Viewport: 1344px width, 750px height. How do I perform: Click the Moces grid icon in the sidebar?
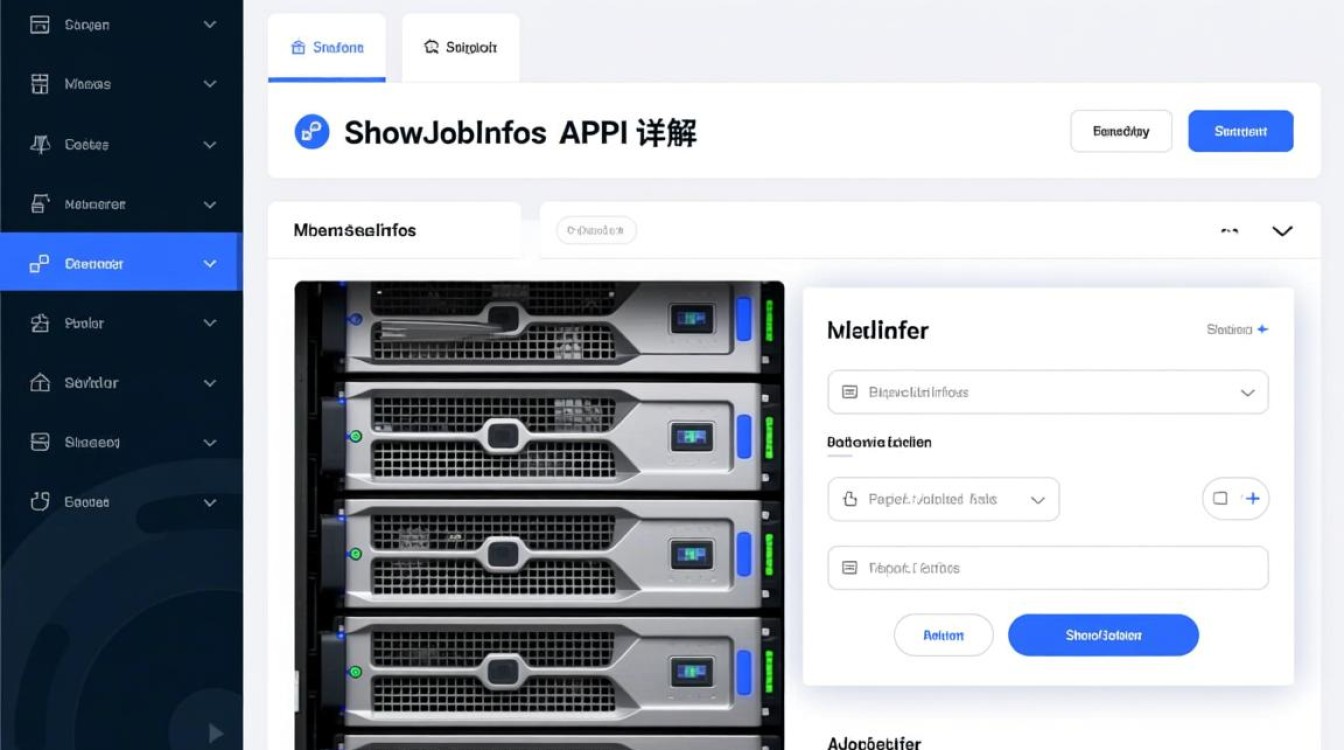(x=40, y=84)
